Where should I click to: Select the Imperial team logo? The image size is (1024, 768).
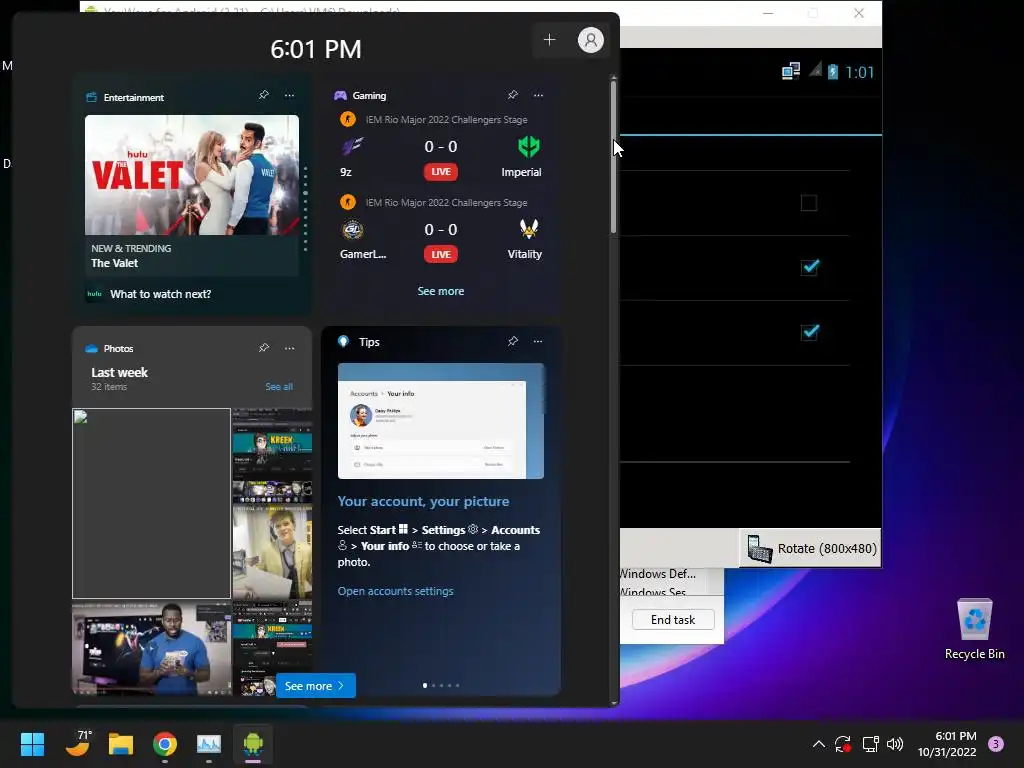528,146
